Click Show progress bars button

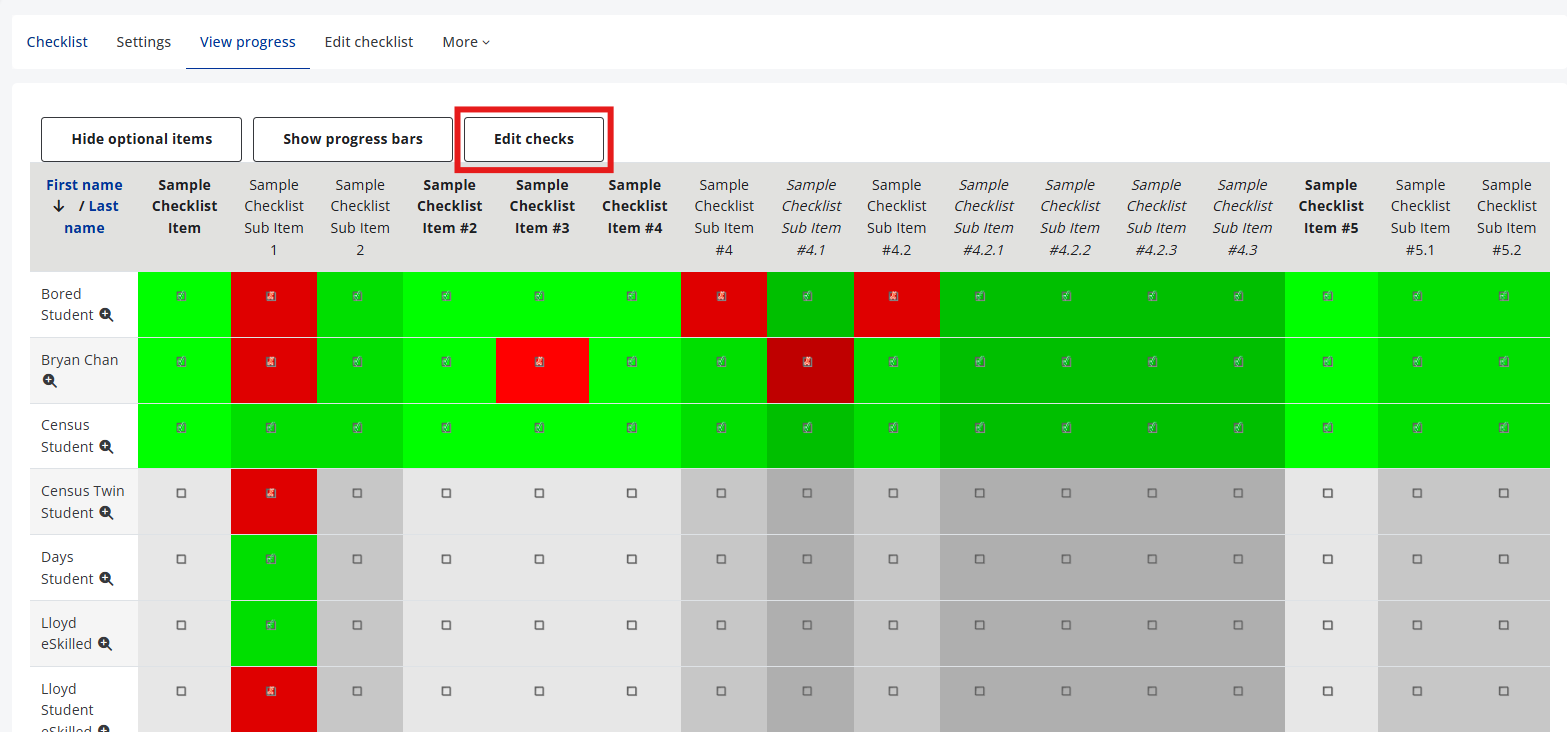point(352,139)
